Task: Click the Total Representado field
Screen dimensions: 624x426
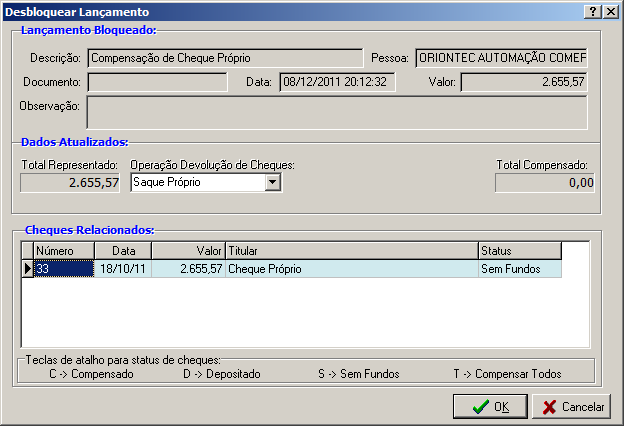Action: point(72,183)
